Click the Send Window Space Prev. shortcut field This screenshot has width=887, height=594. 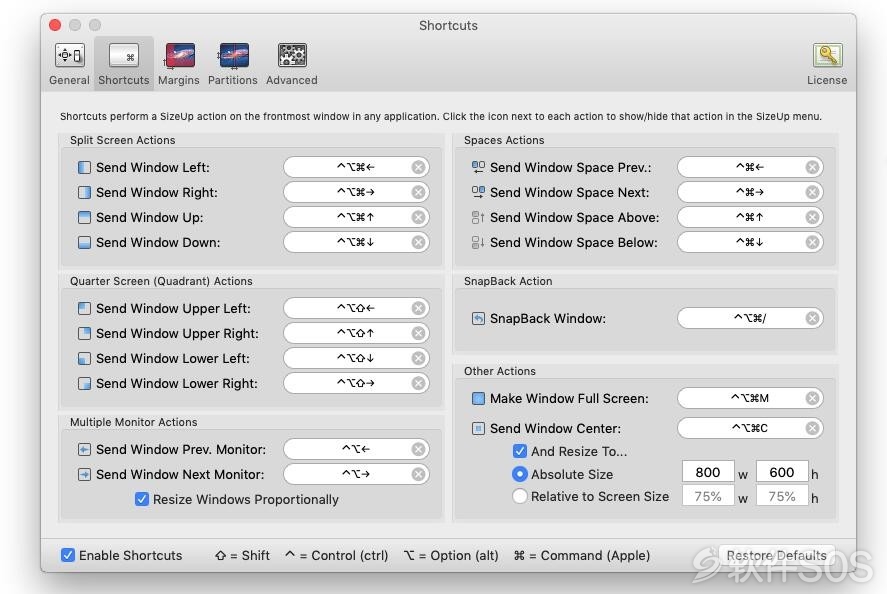coord(750,167)
